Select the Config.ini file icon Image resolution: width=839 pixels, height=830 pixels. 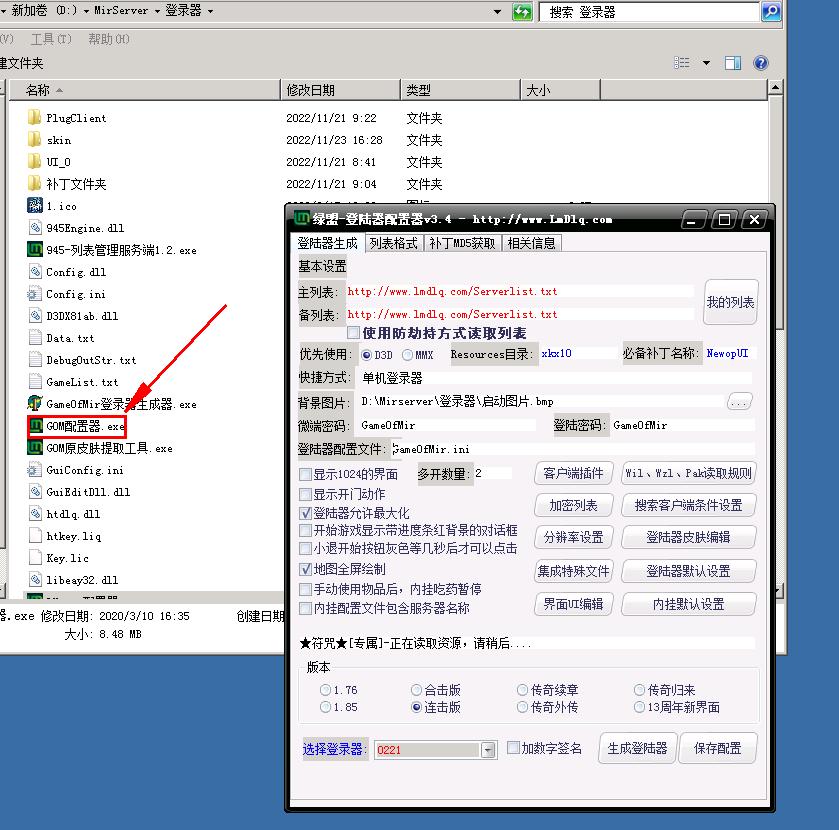35,294
